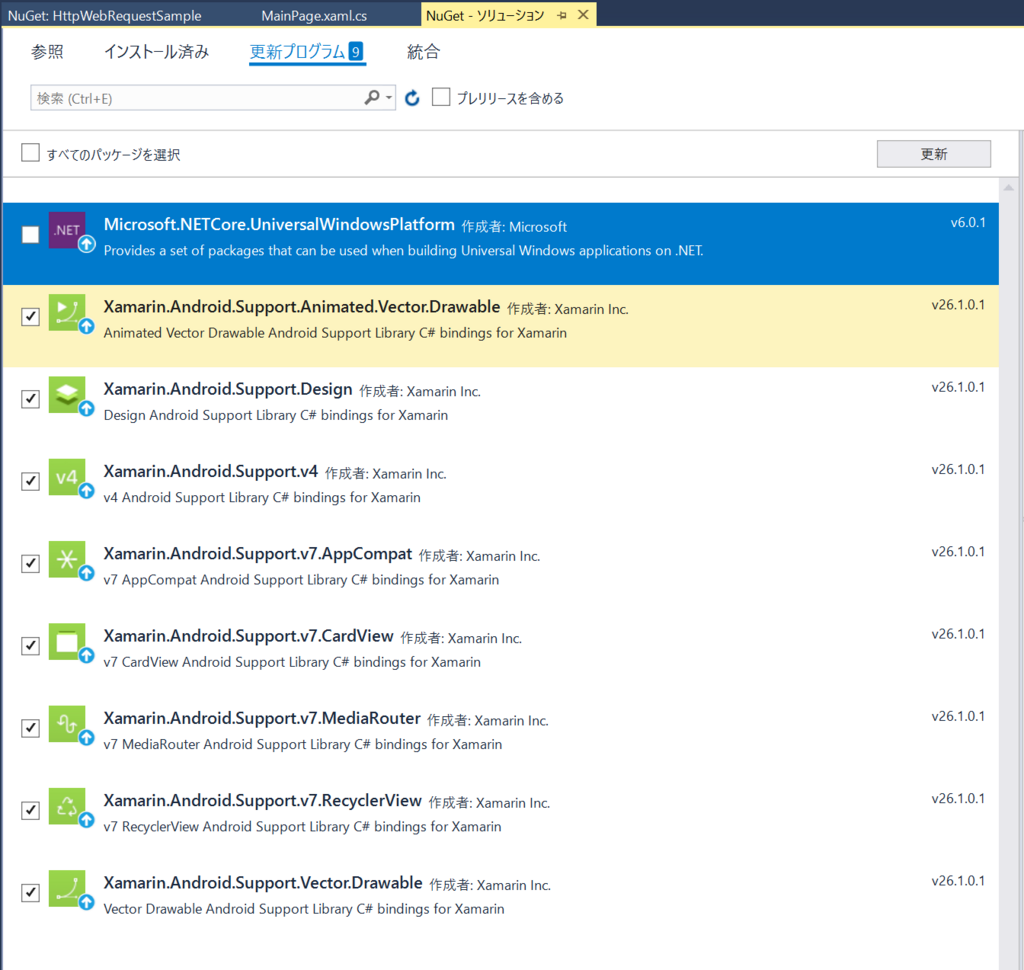This screenshot has width=1024, height=970.
Task: Select the 更新プログラム tab
Action: pos(307,52)
